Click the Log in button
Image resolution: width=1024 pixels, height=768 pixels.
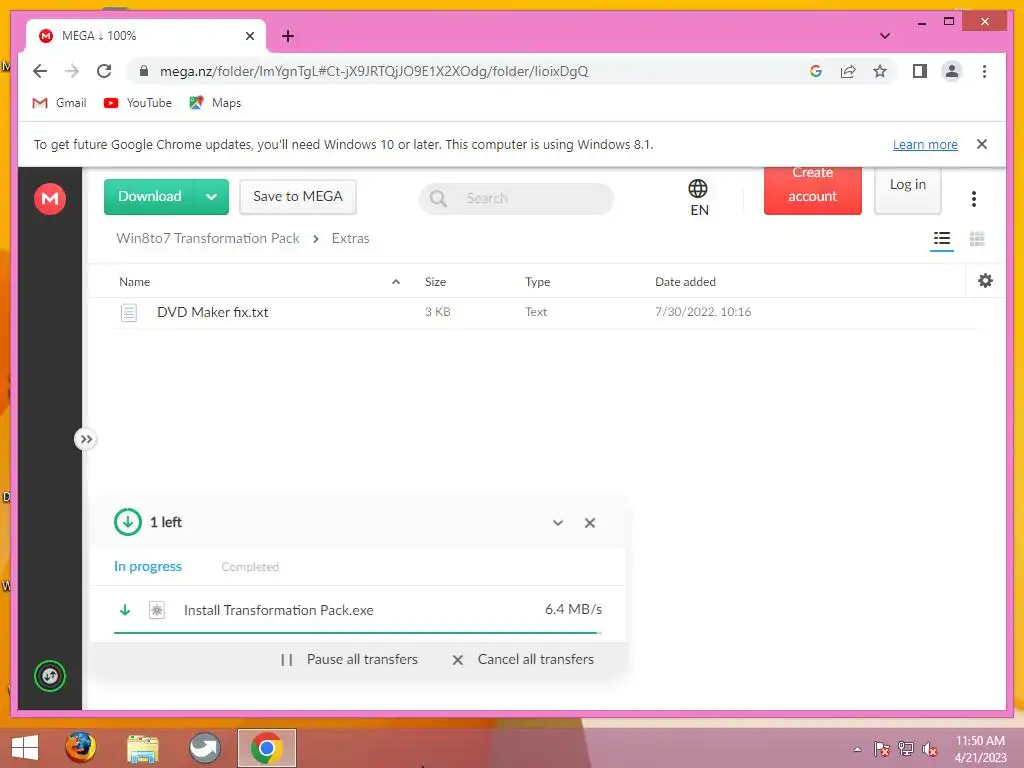(908, 189)
